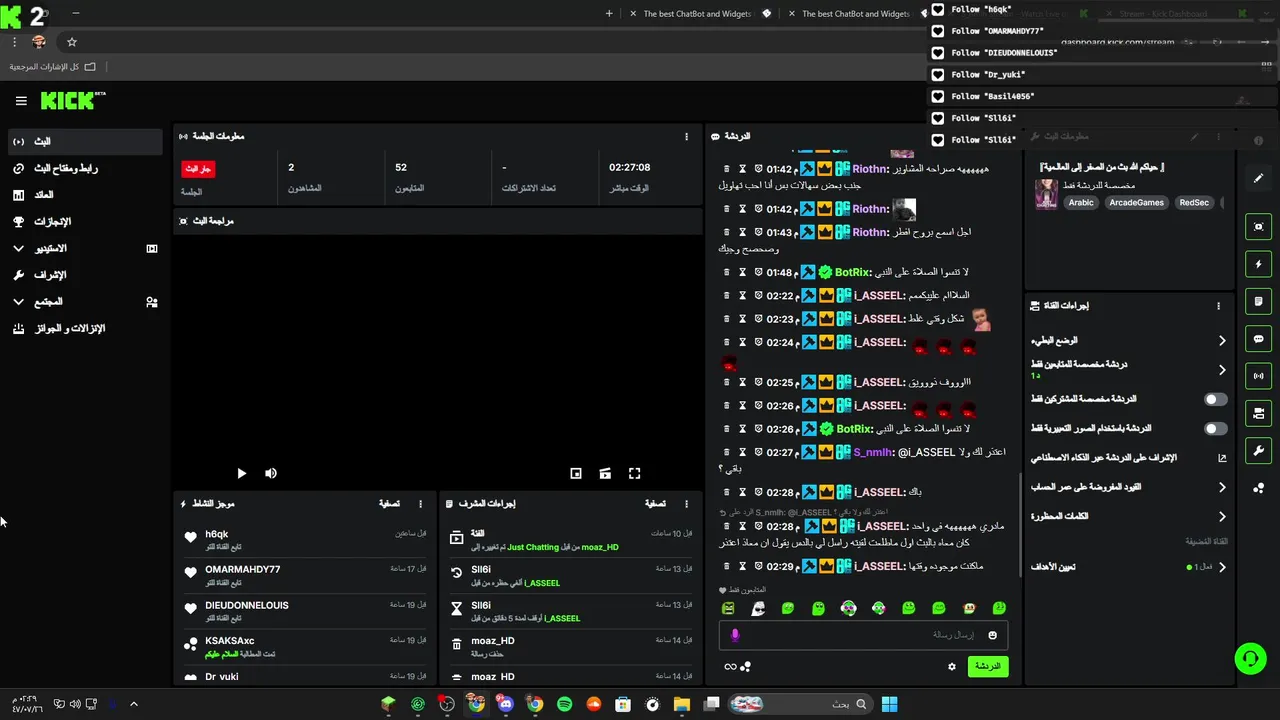This screenshot has height=720, width=1280.
Task: Click the green chat send button
Action: (x=988, y=666)
